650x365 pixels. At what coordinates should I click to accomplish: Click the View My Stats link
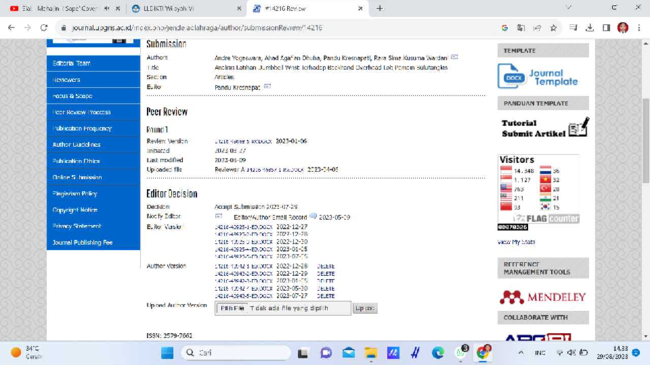point(516,242)
